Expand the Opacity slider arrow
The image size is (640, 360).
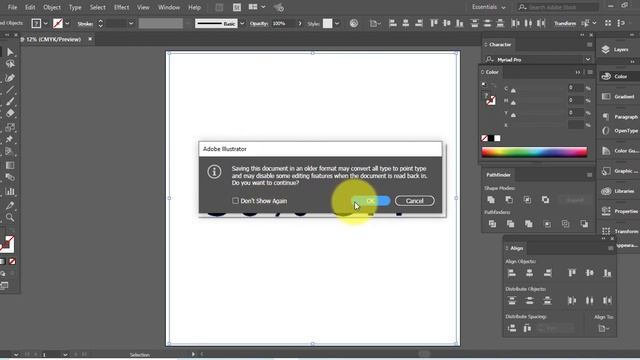(x=300, y=24)
